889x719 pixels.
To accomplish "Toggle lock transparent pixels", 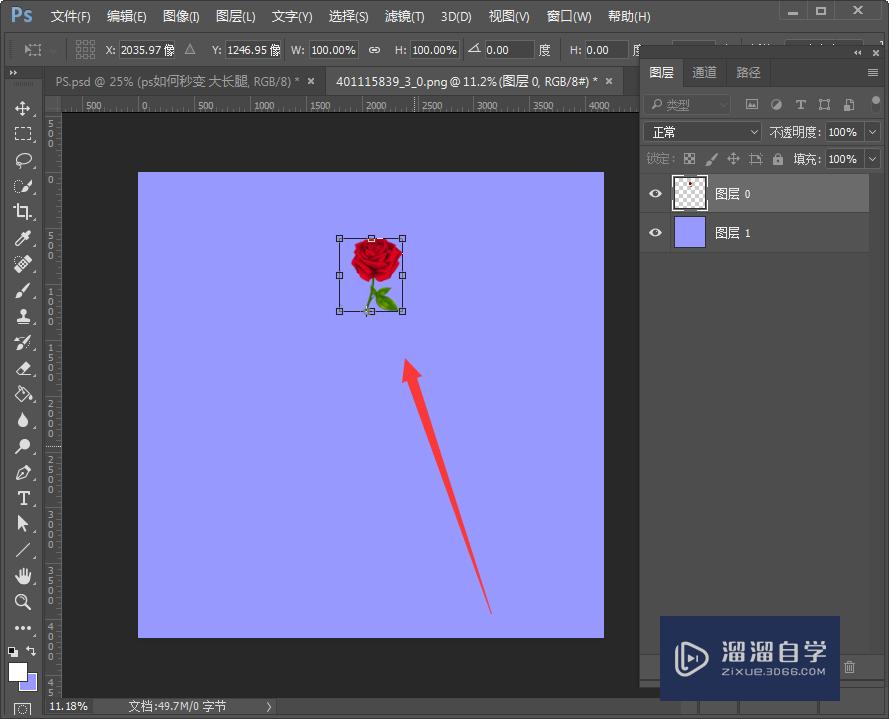I will point(689,159).
